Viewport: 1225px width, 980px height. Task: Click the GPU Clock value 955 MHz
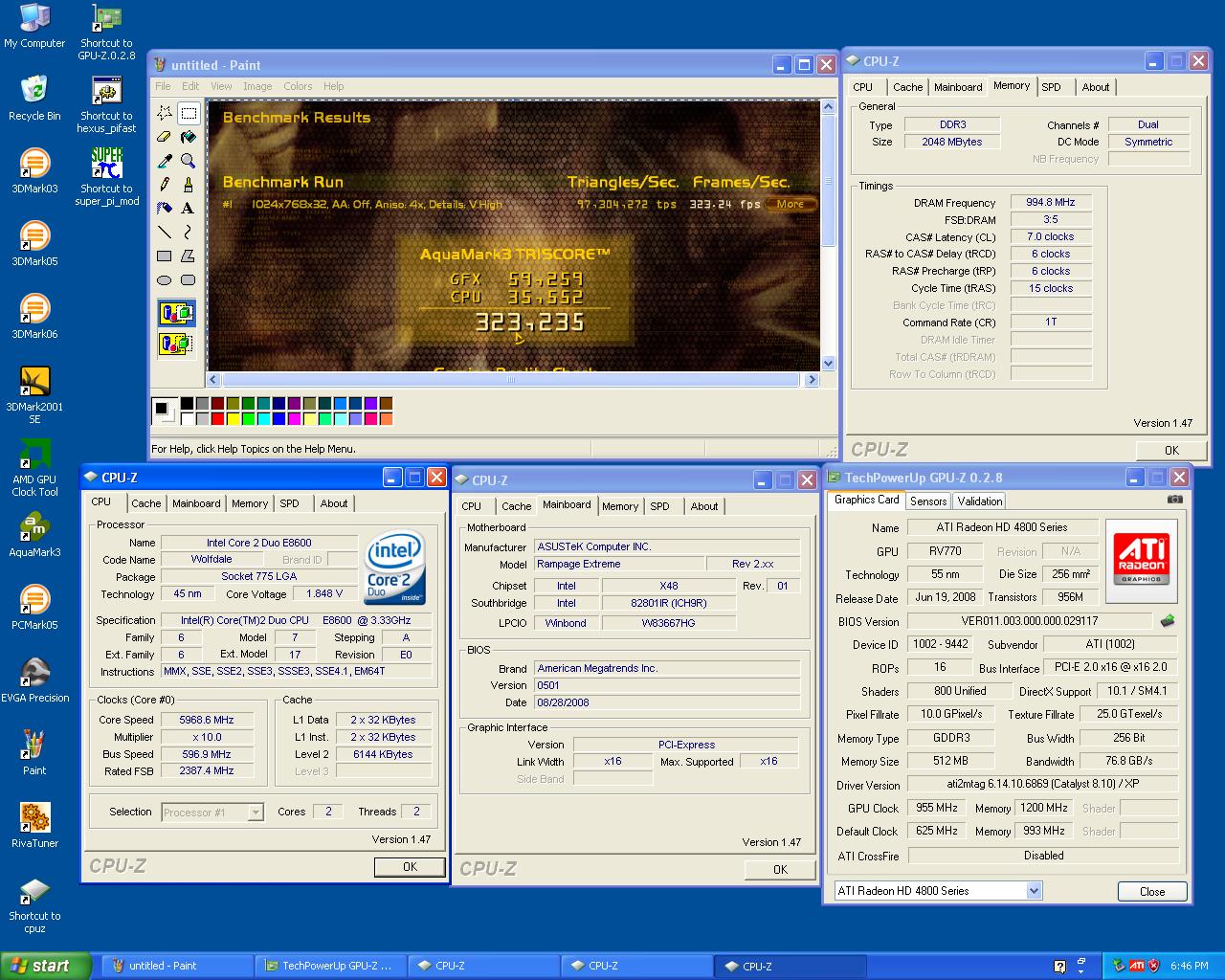(x=937, y=808)
